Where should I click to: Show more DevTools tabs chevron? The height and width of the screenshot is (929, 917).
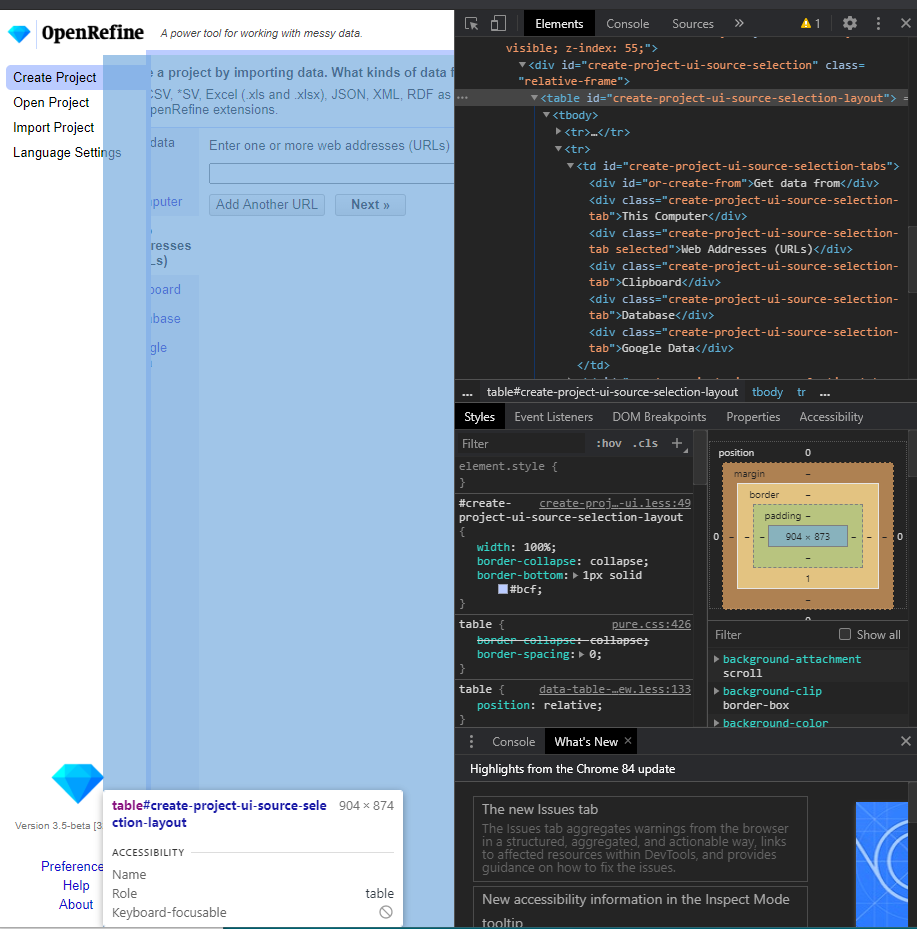click(x=739, y=24)
